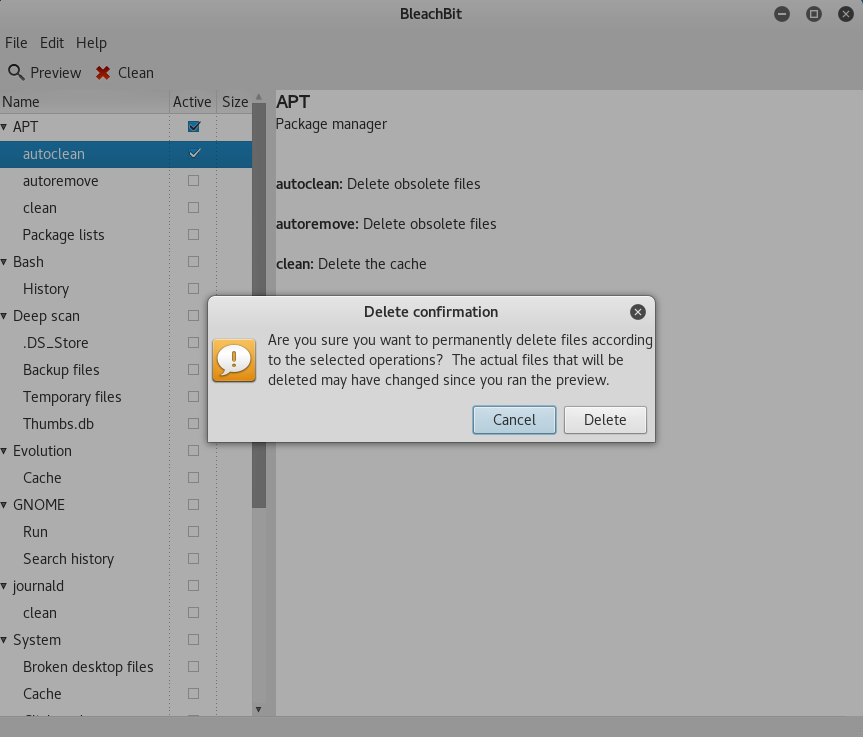Image resolution: width=863 pixels, height=737 pixels.
Task: Select the autoremove row
Action: point(126,181)
